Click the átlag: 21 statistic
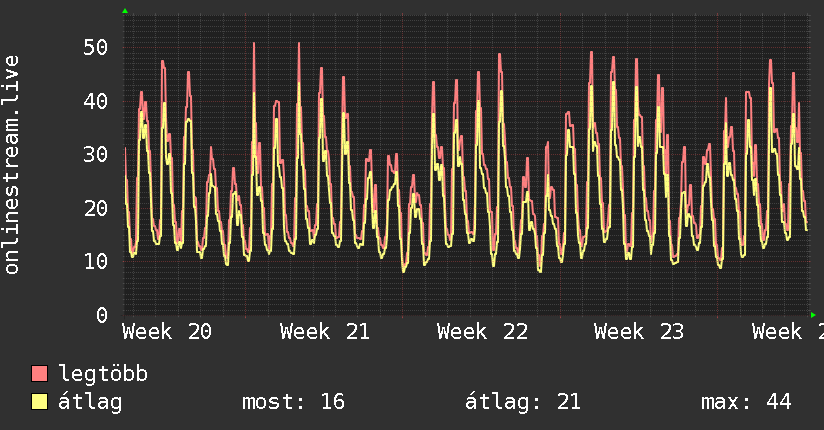This screenshot has width=824, height=430. [523, 402]
